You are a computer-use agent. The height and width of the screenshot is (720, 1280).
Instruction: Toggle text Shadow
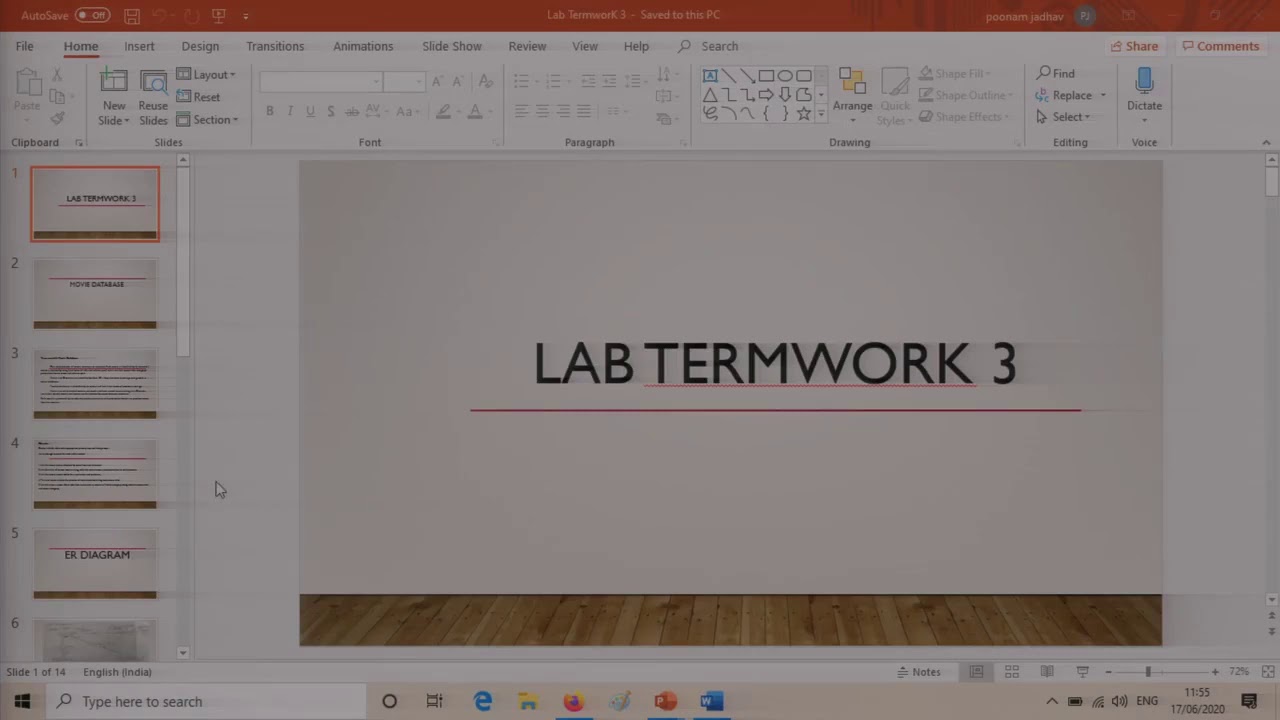tap(331, 111)
